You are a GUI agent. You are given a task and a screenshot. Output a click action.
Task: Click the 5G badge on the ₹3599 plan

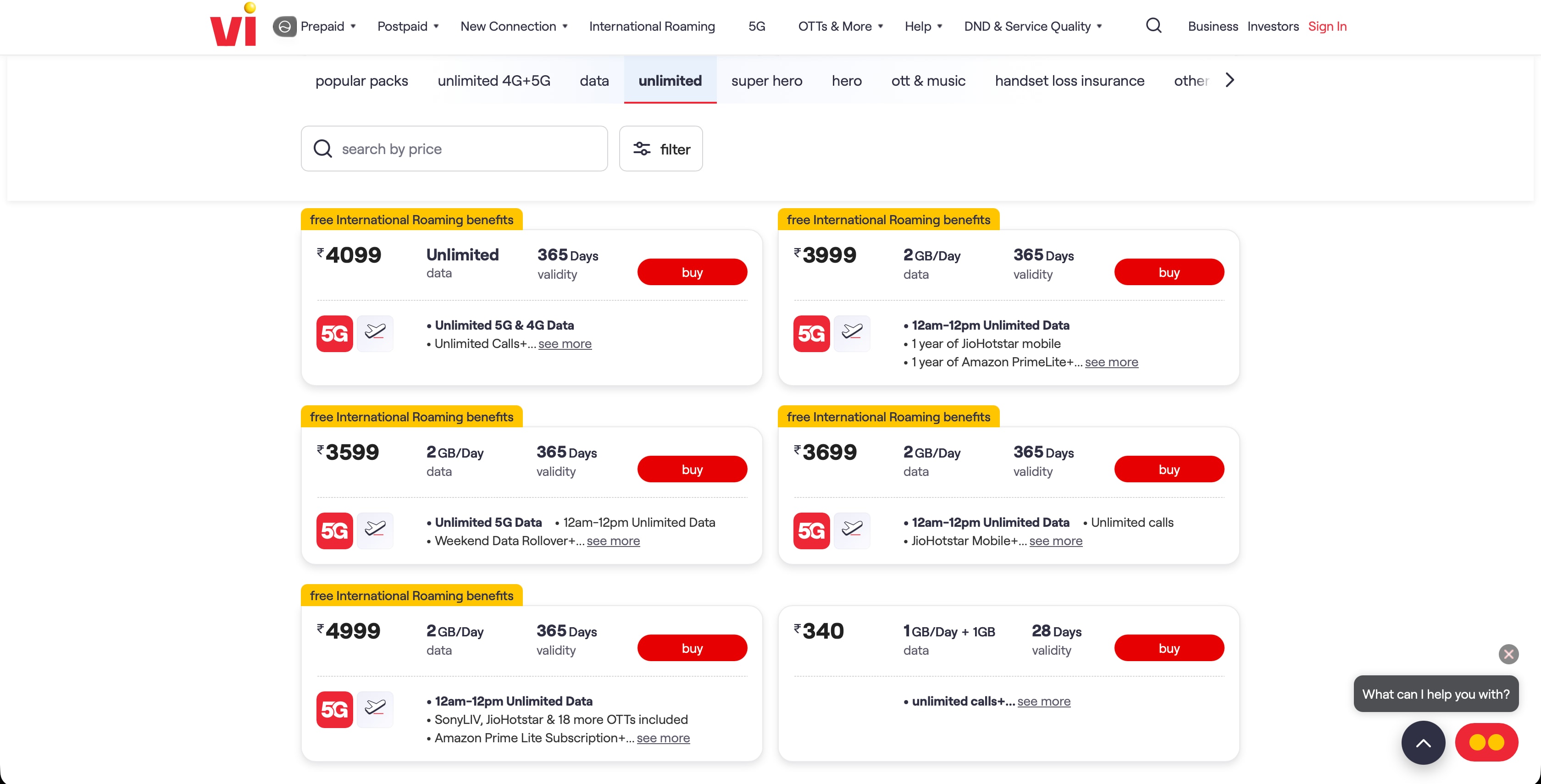[334, 530]
